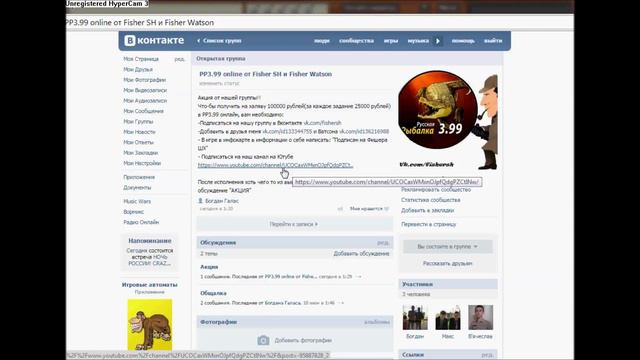The width and height of the screenshot is (640, 360).
Task: Click the 'Участники' section header
Action: [417, 284]
